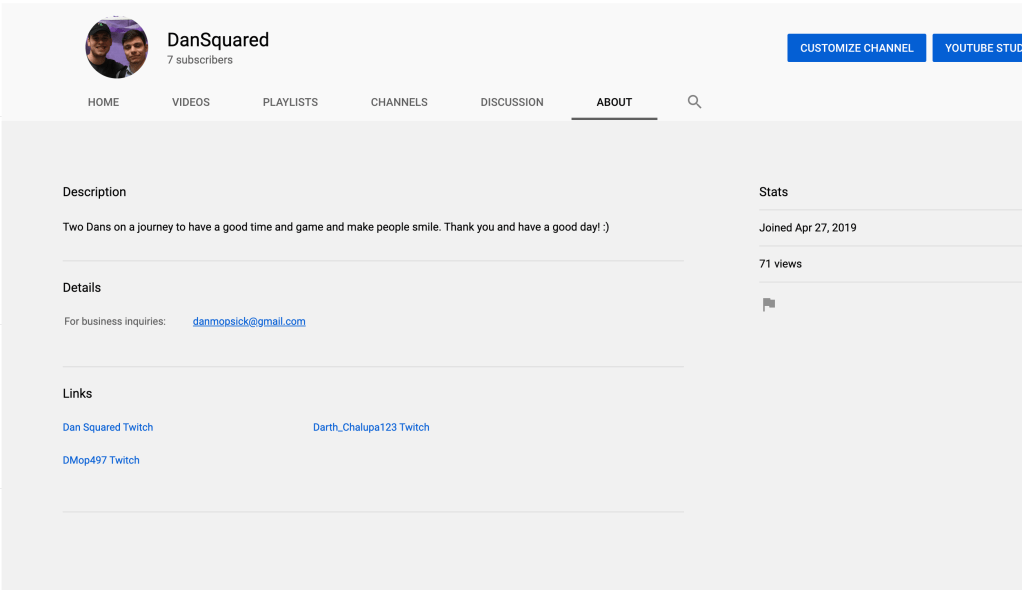Viewport: 1022px width, 590px height.
Task: Click the DanSquared channel avatar picture
Action: coord(117,48)
